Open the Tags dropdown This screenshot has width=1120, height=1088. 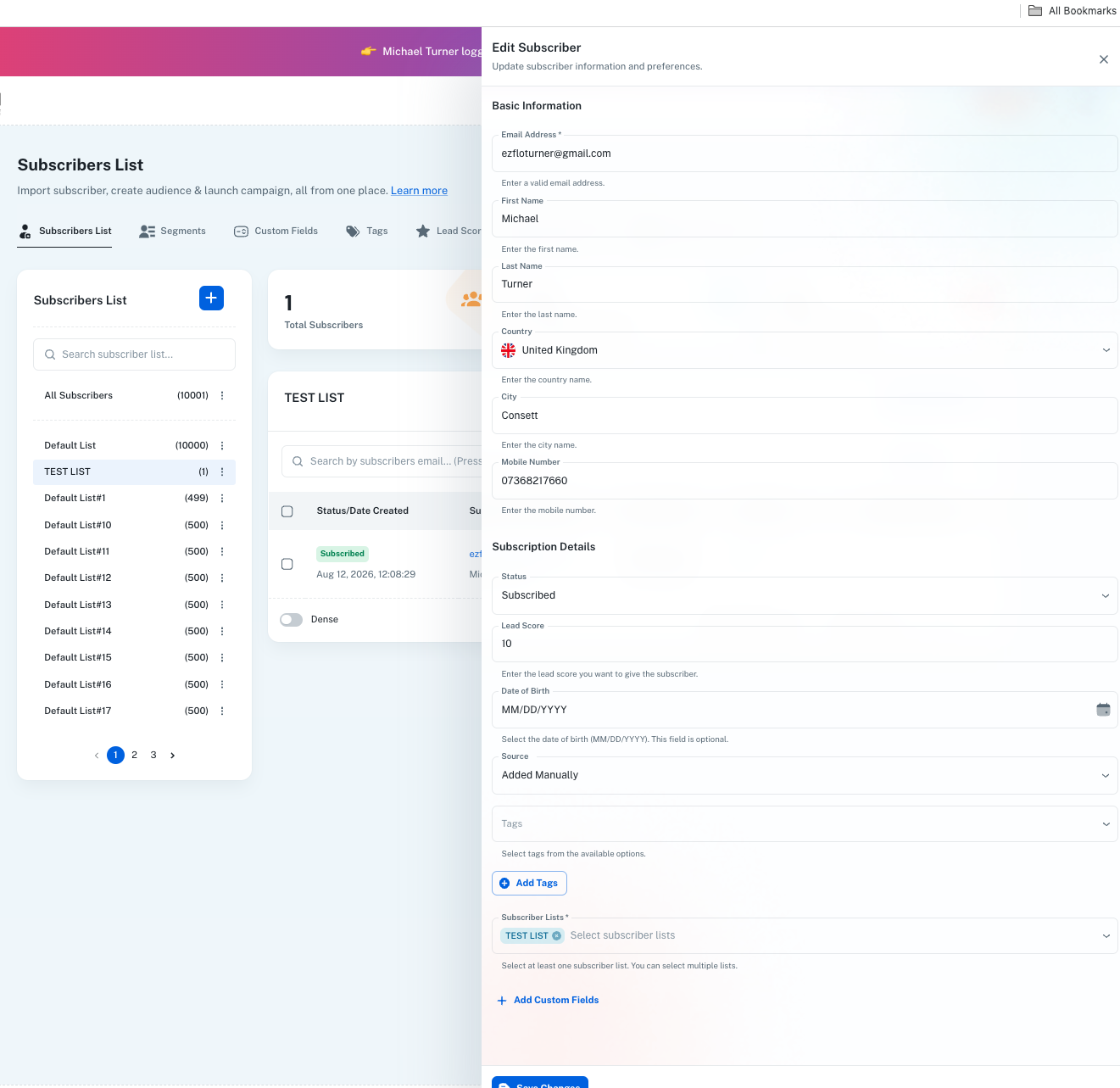(805, 823)
